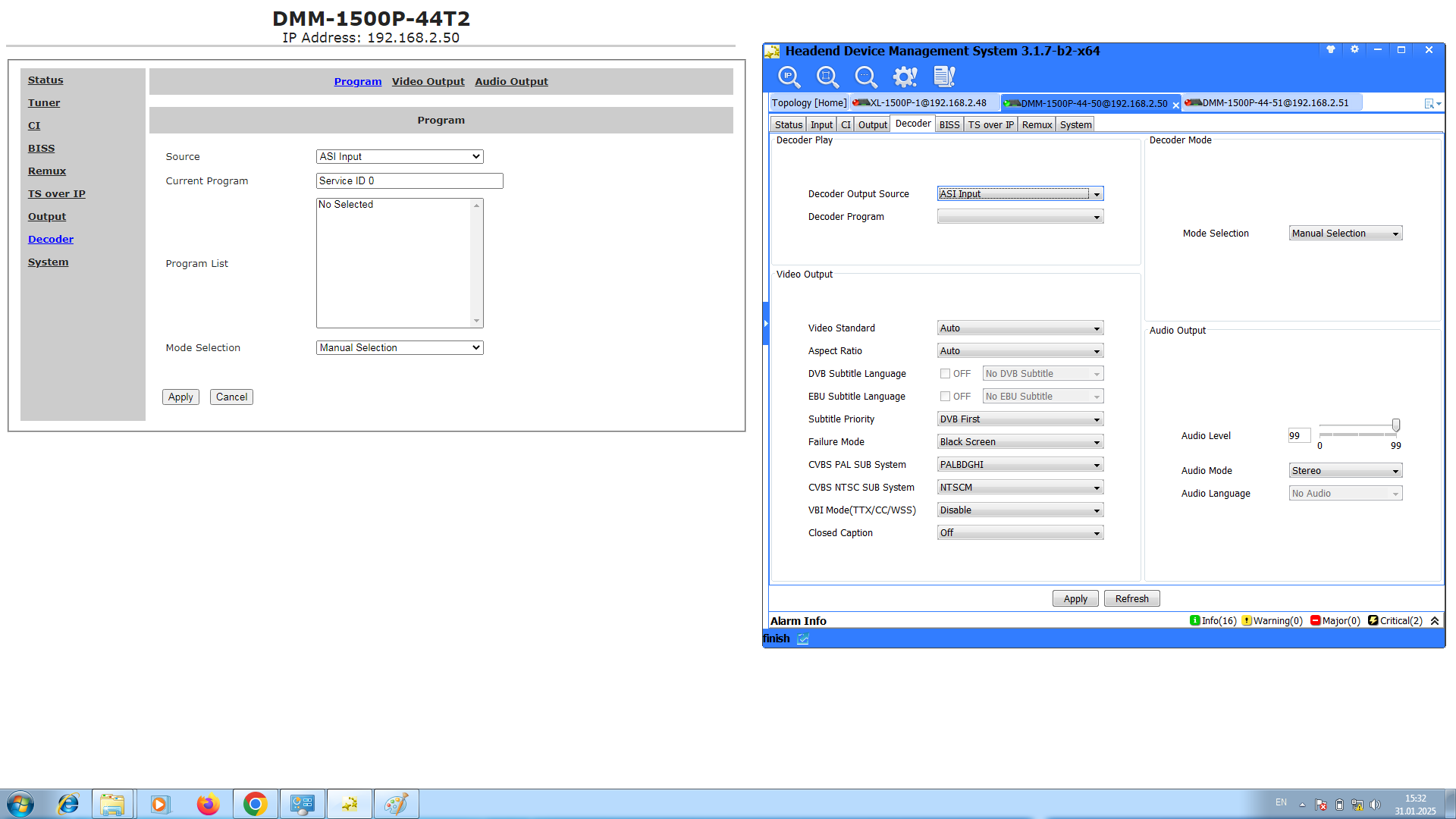Click the skin shirt icon in title bar
Image resolution: width=1456 pixels, height=819 pixels.
[x=1330, y=49]
